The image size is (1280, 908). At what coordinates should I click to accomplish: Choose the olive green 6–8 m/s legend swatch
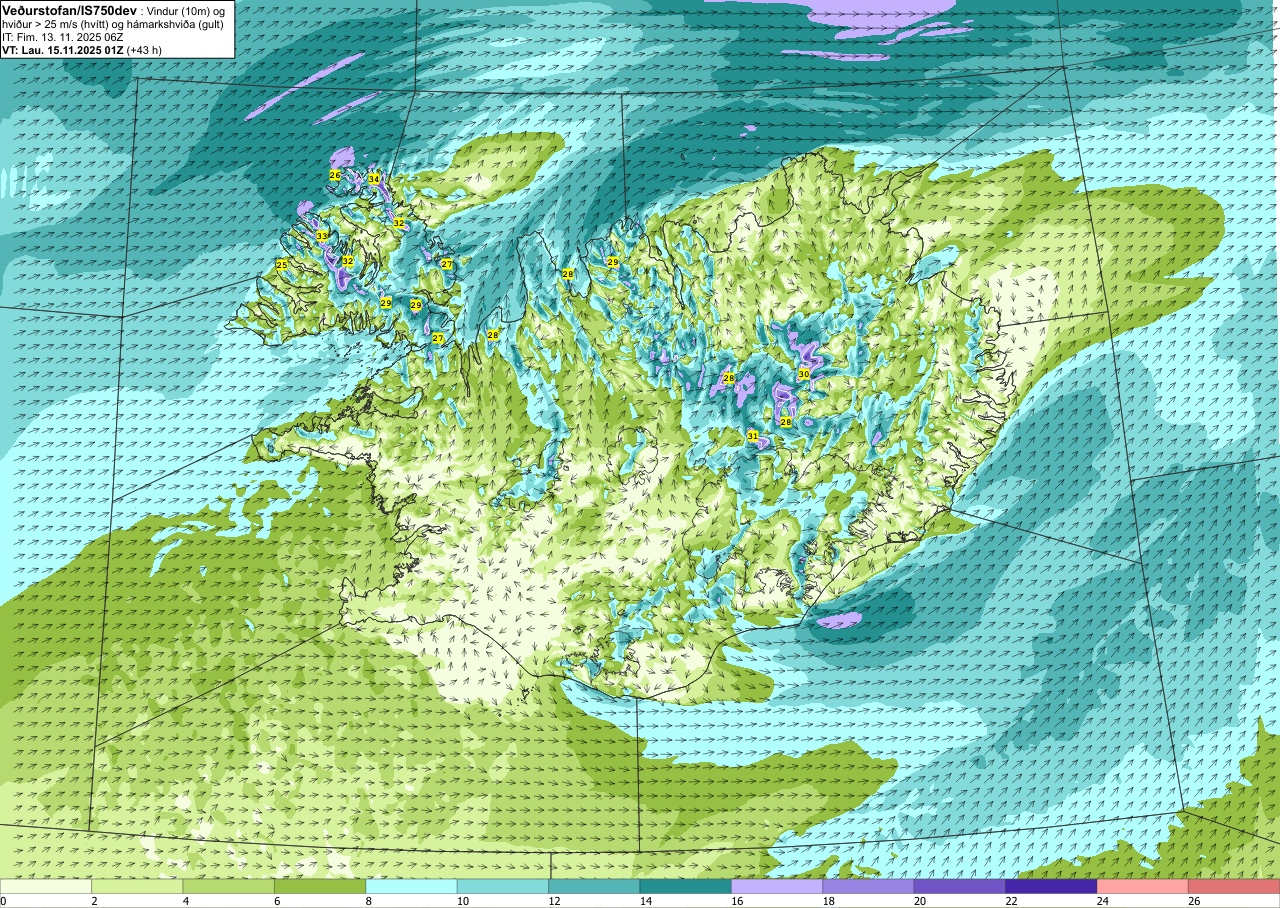(x=320, y=886)
